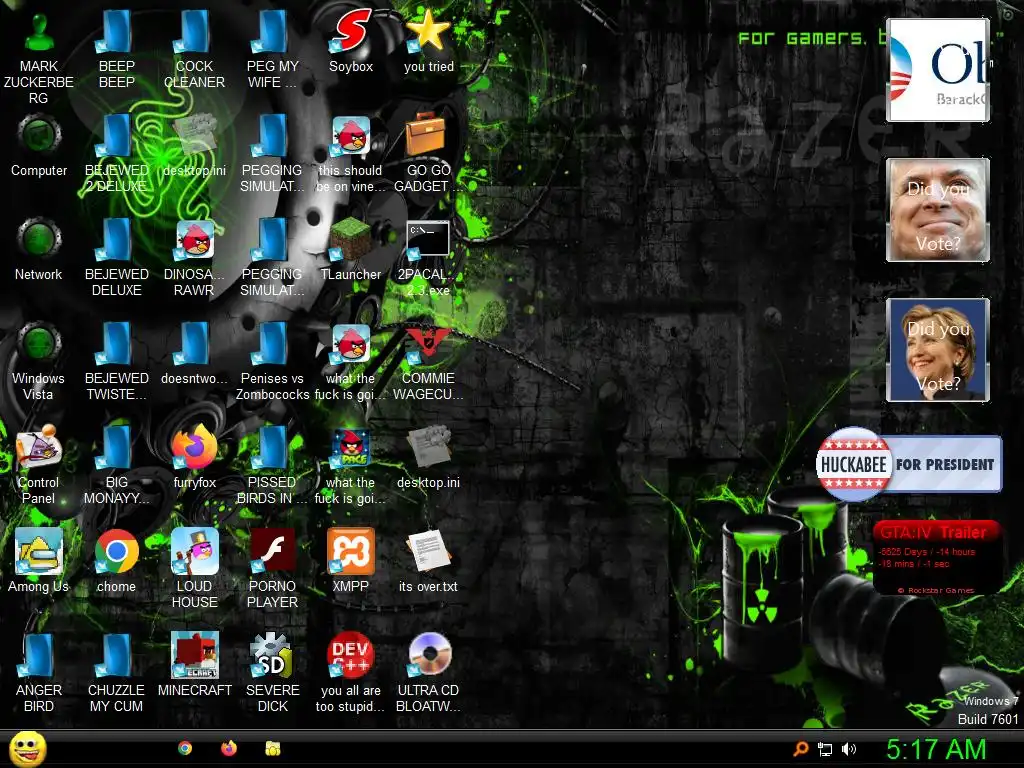Click the search magnifier tray icon
Image resolution: width=1024 pixels, height=768 pixels.
(x=800, y=749)
